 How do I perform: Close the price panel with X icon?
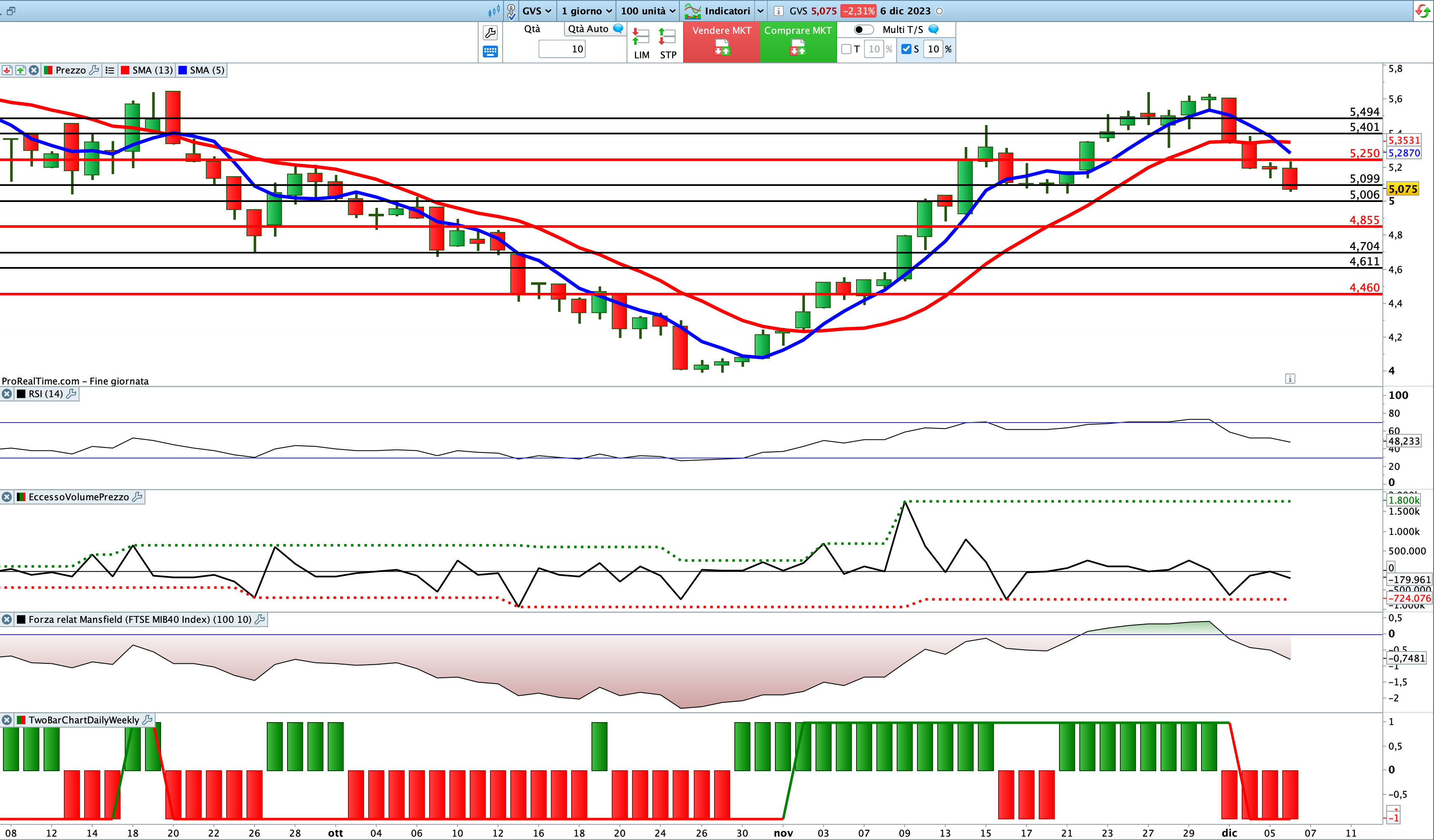pos(34,70)
